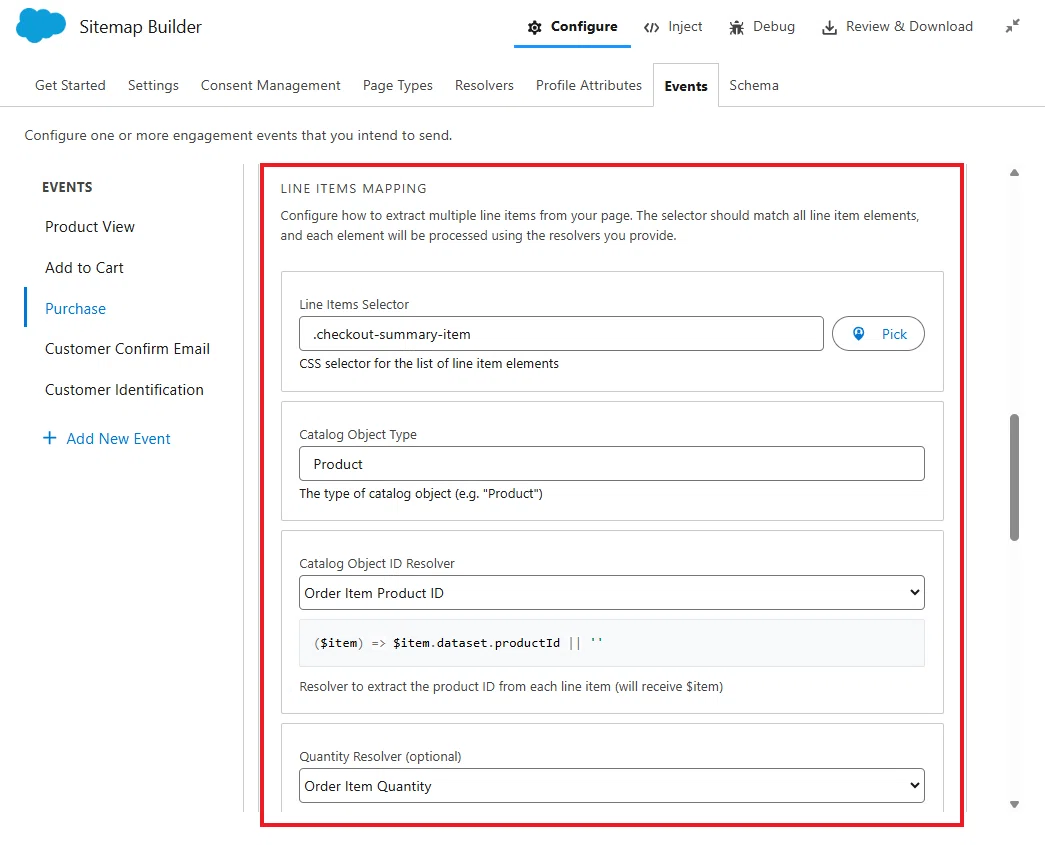Click the "Configure one or more engagement events" text

pos(238,135)
